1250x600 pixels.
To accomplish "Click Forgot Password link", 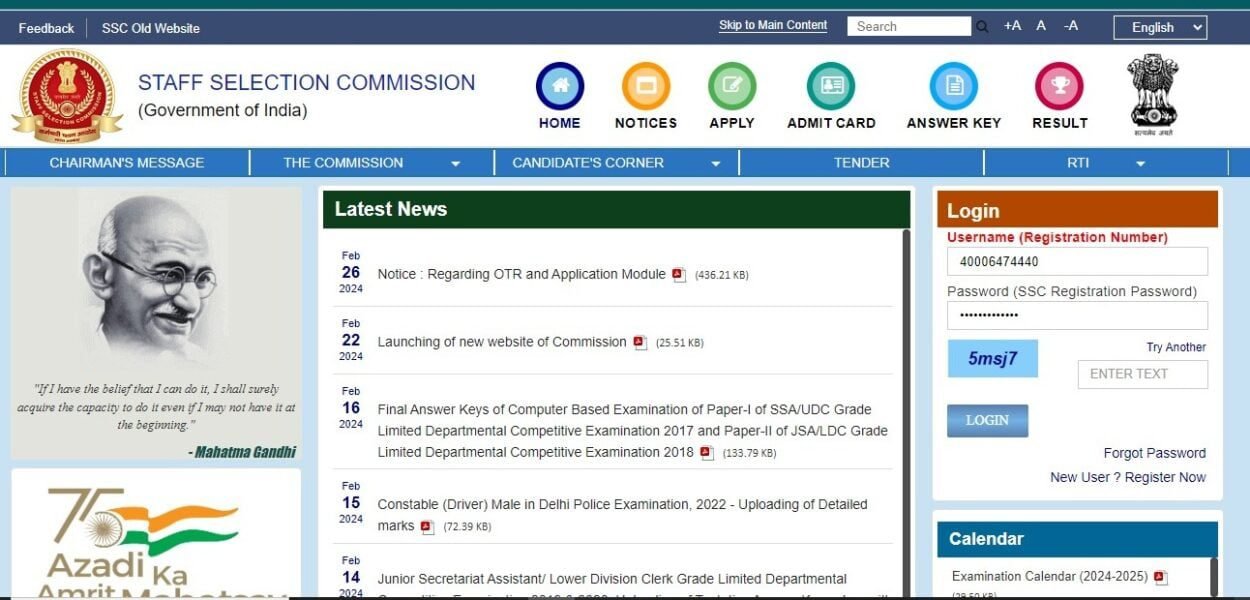I will (1155, 453).
